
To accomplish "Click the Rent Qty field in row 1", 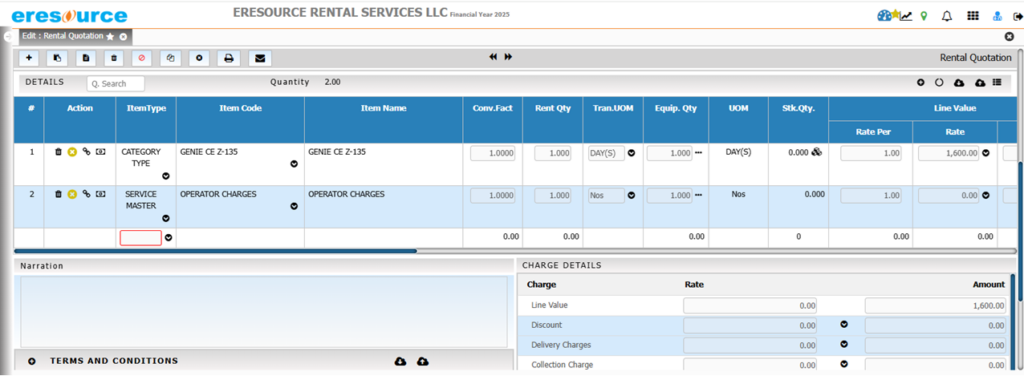I will (553, 153).
